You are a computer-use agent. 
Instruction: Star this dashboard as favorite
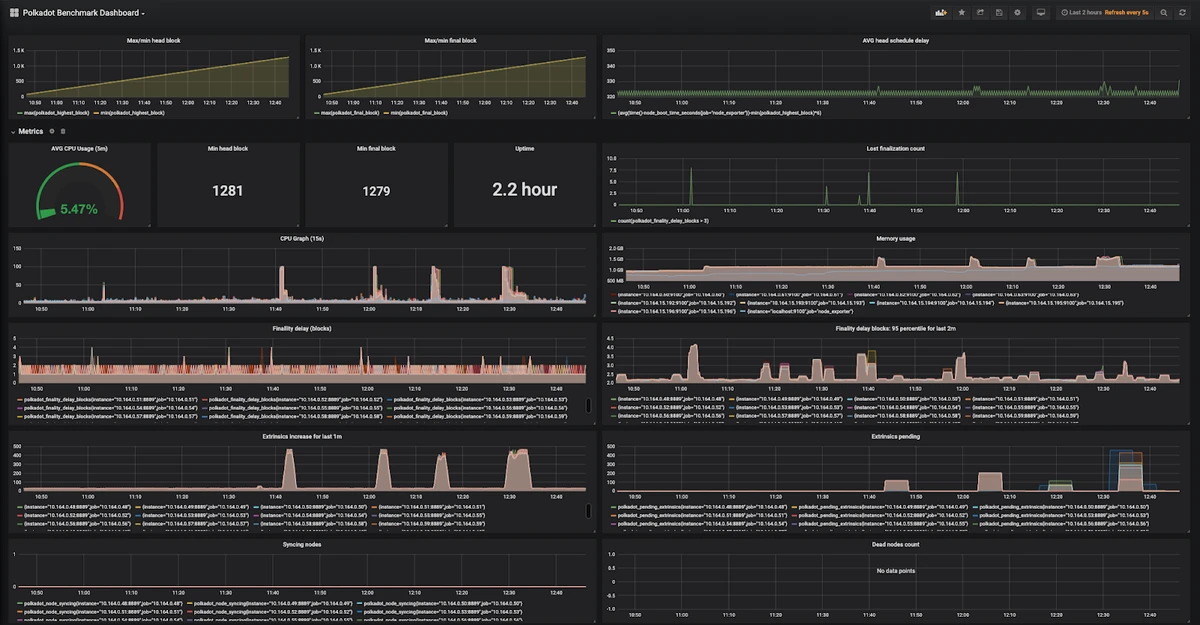click(x=962, y=13)
